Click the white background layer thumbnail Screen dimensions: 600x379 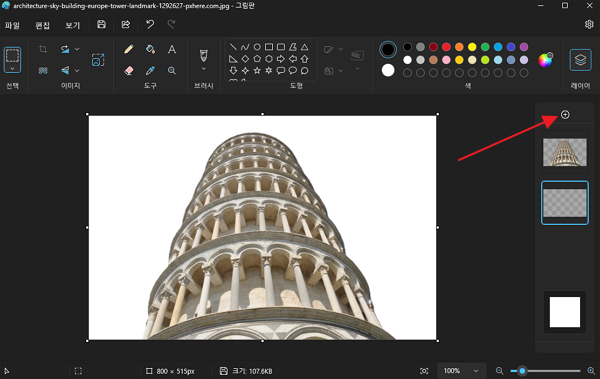pyautogui.click(x=565, y=312)
